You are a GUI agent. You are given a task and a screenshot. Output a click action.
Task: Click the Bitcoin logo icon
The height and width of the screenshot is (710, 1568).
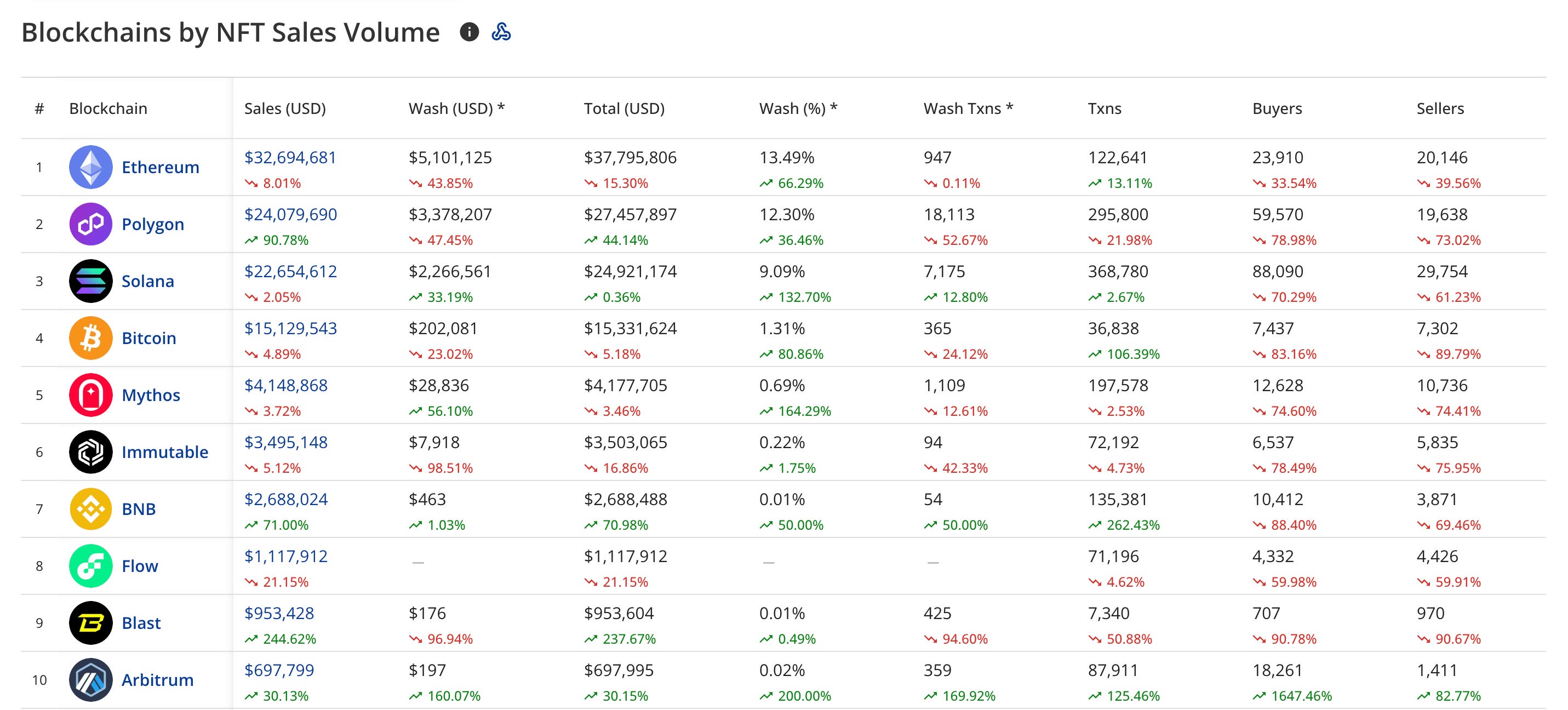tap(91, 338)
